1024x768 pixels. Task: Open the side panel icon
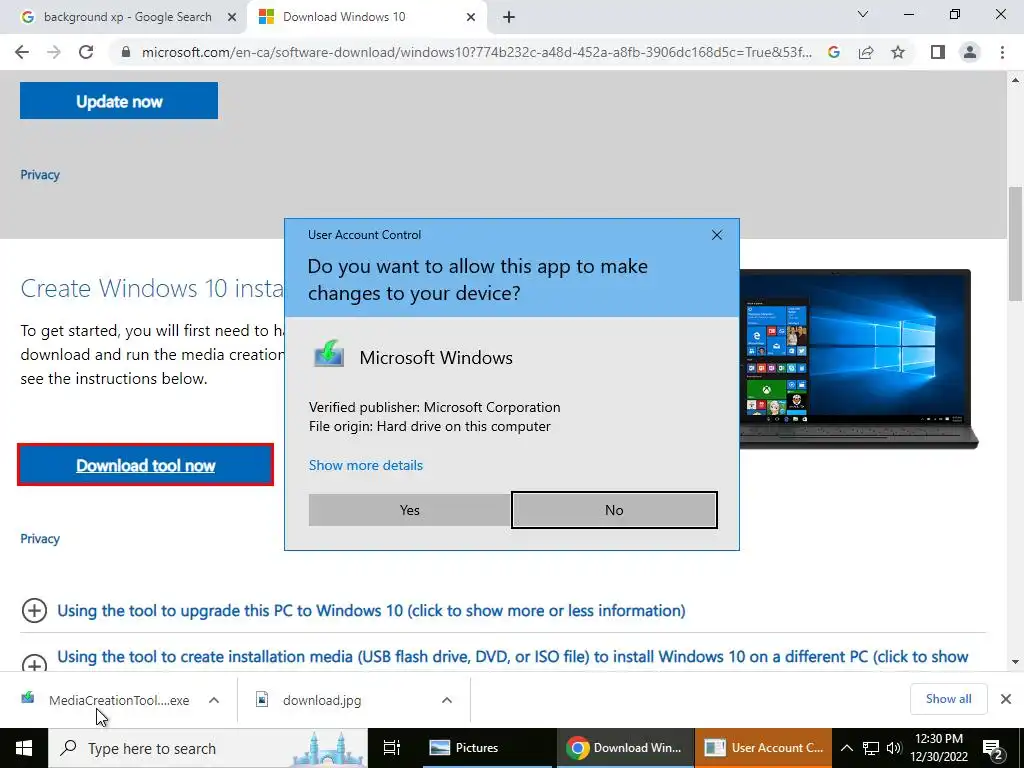[938, 52]
